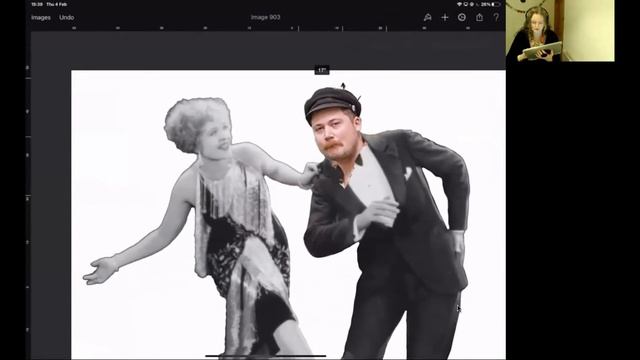Tap the rotation angle label above canvas

(x=322, y=71)
